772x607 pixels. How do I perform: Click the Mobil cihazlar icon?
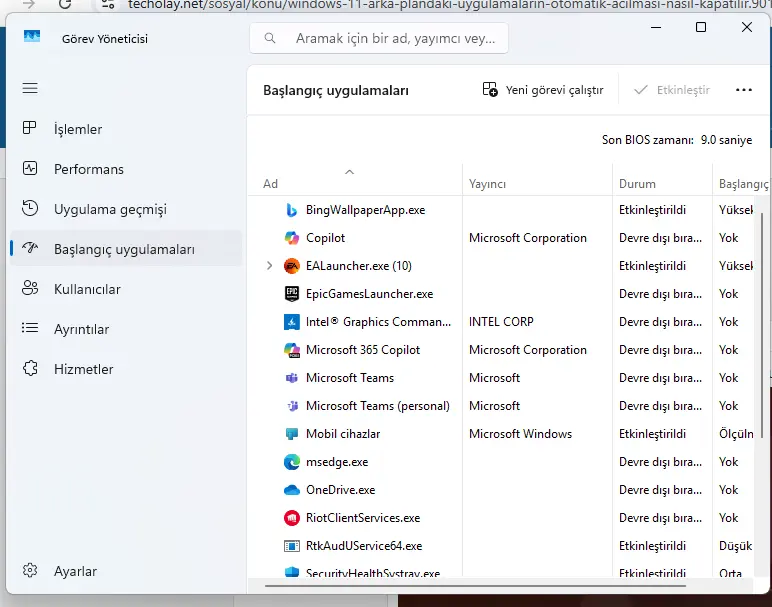[291, 434]
